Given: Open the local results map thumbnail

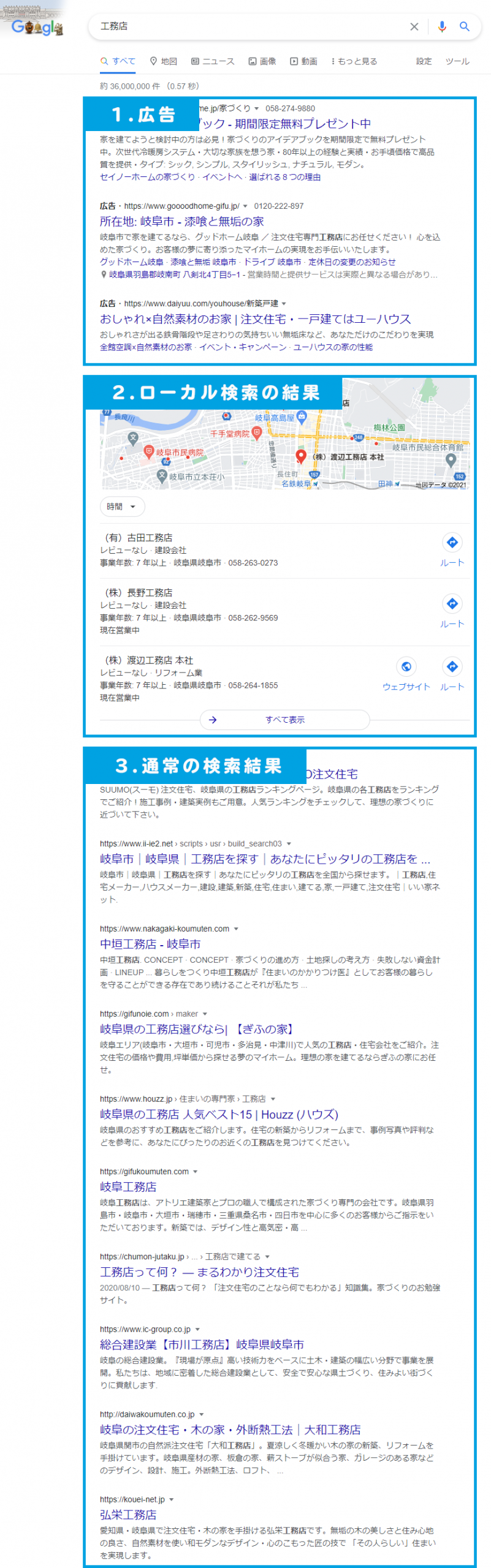Looking at the screenshot, I should (285, 434).
